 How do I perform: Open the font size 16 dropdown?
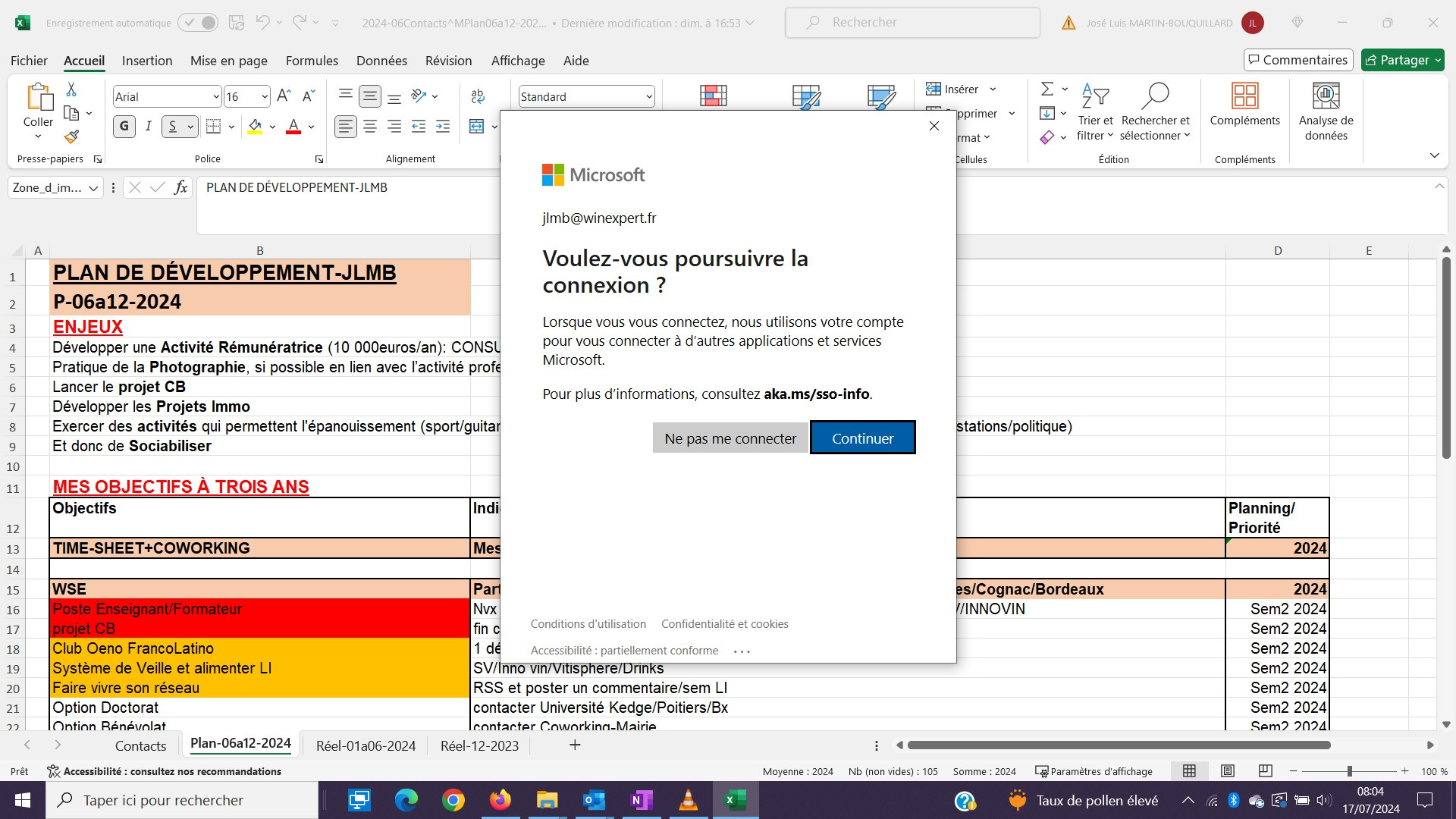coord(264,97)
